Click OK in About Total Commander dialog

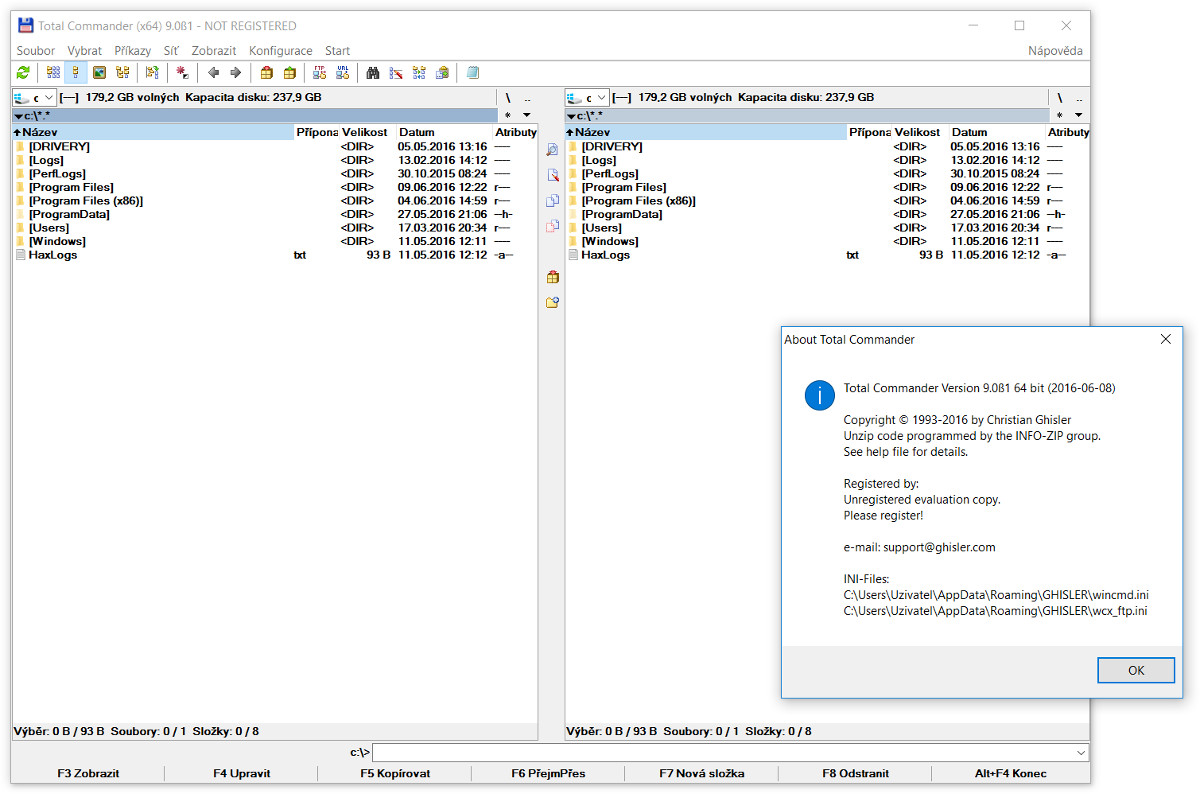(x=1136, y=670)
